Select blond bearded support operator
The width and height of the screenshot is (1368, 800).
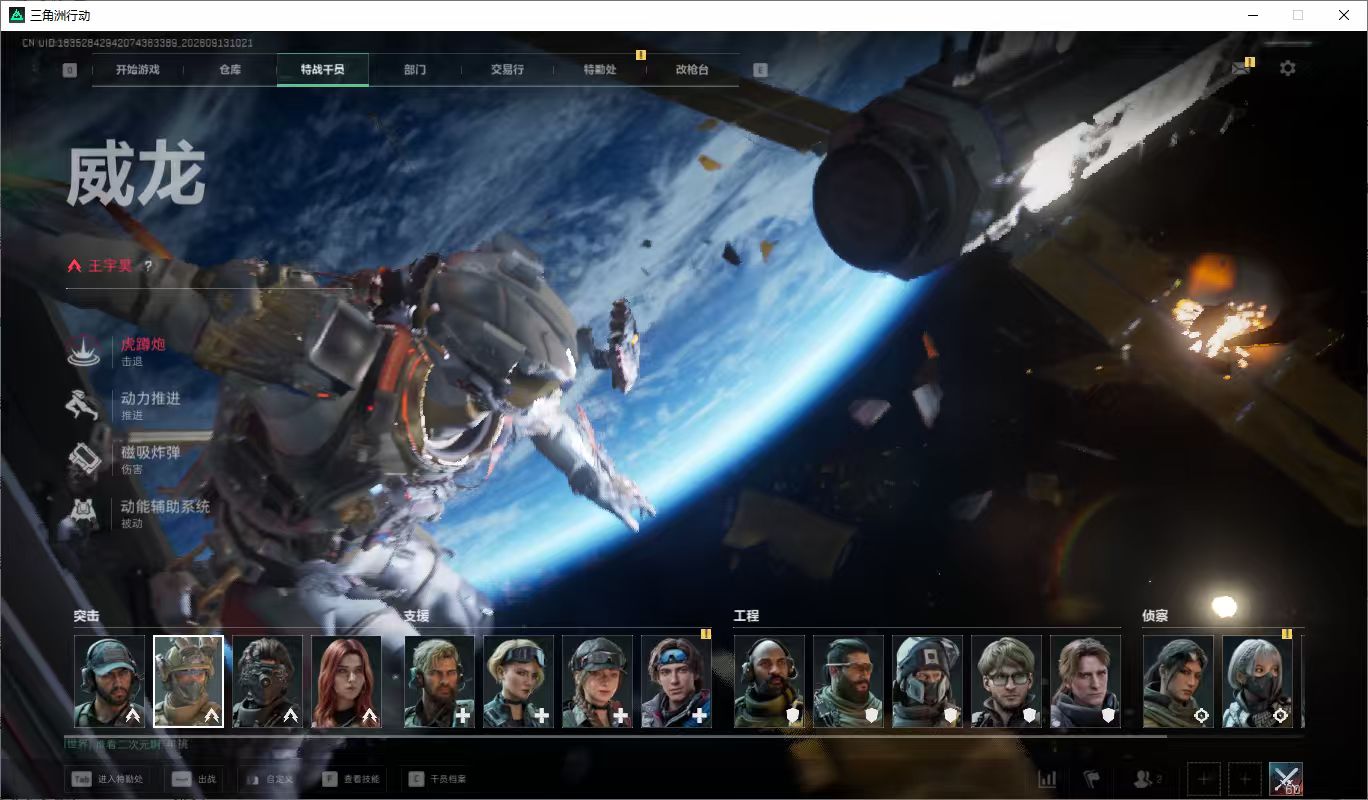(440, 682)
